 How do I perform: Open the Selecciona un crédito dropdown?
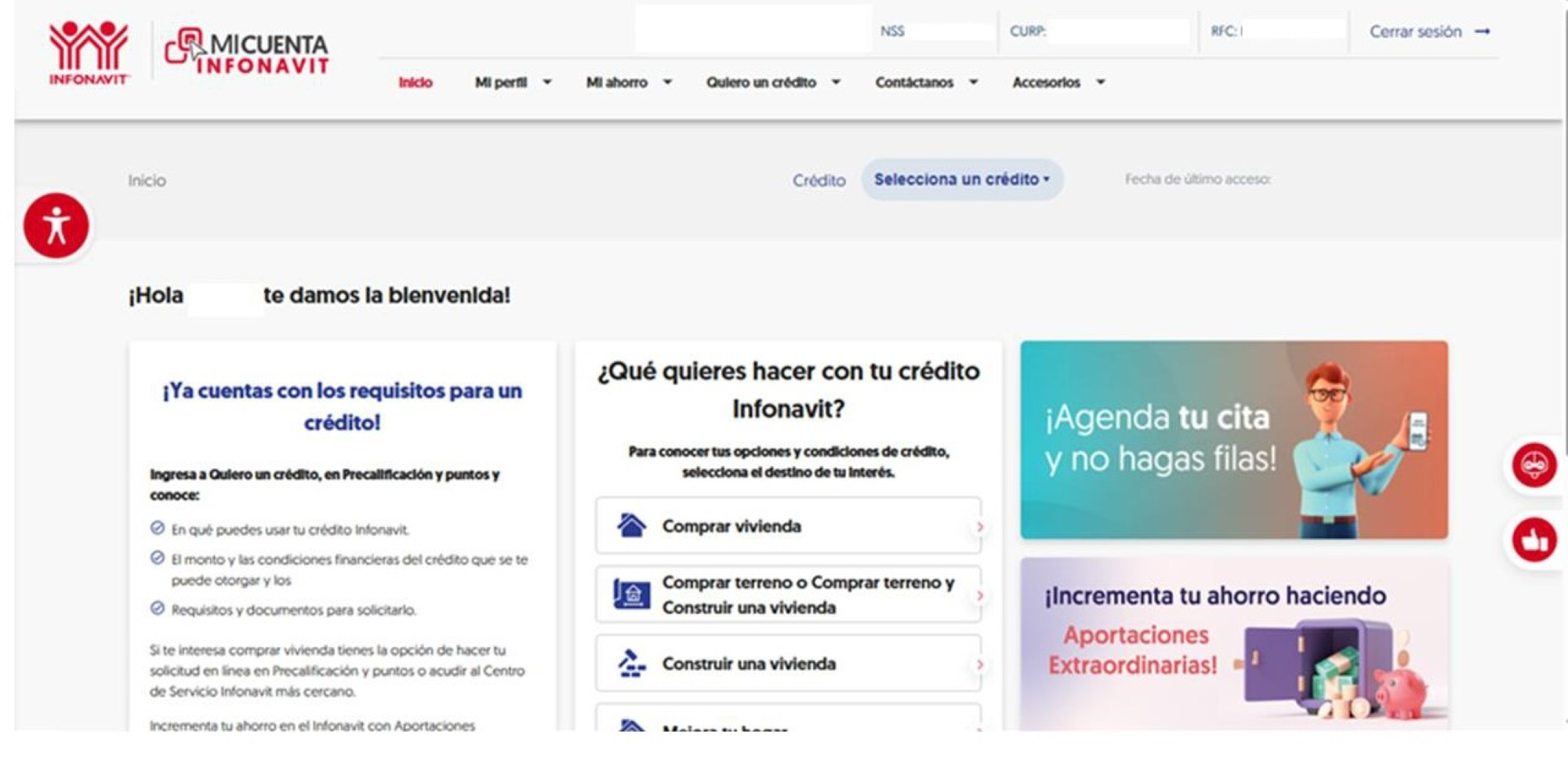(962, 180)
